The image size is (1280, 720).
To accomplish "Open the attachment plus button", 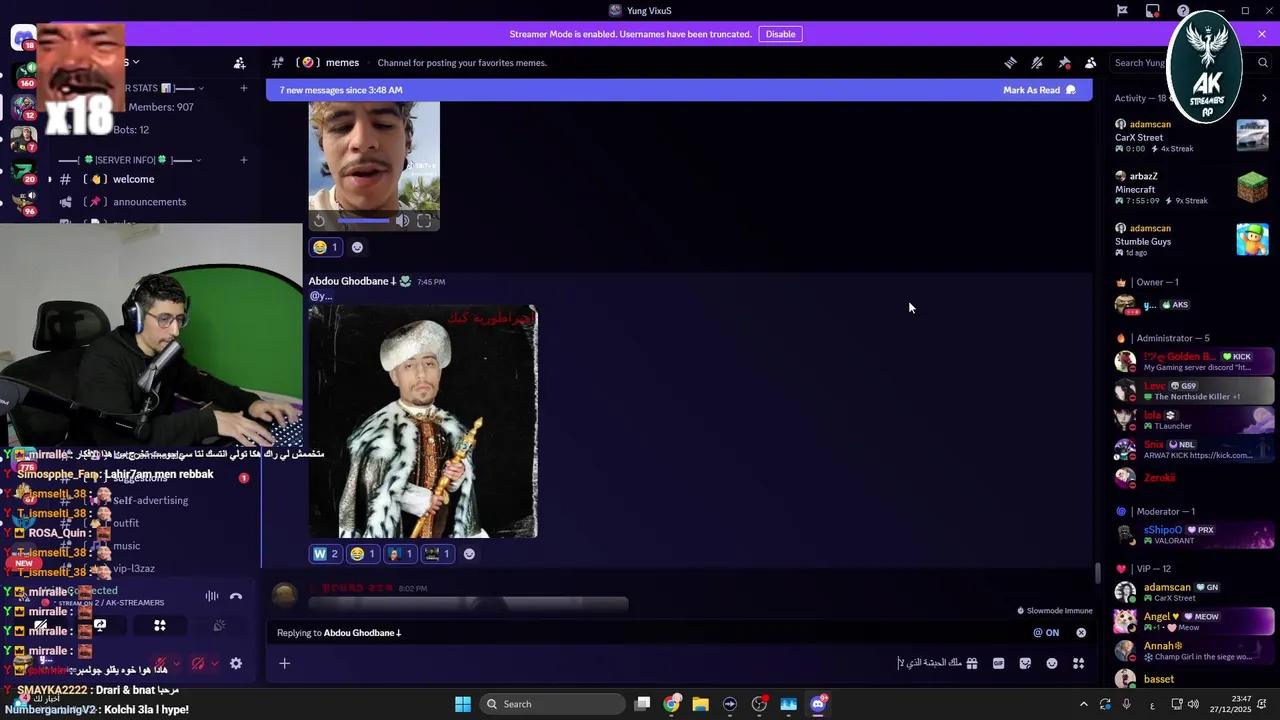I will [x=285, y=663].
